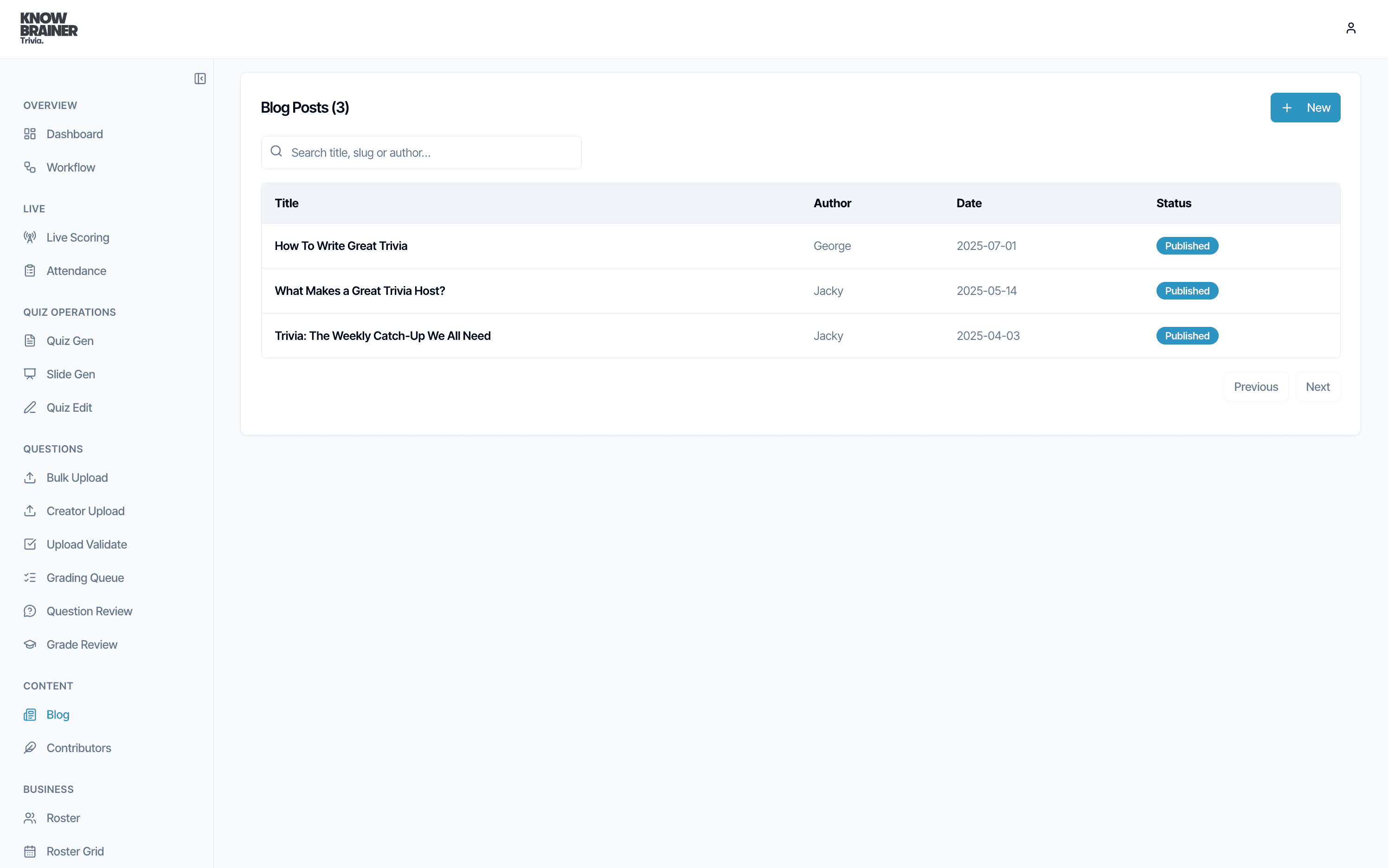Screen dimensions: 1388x868
Task: Click the Contributors feather icon
Action: click(30, 747)
